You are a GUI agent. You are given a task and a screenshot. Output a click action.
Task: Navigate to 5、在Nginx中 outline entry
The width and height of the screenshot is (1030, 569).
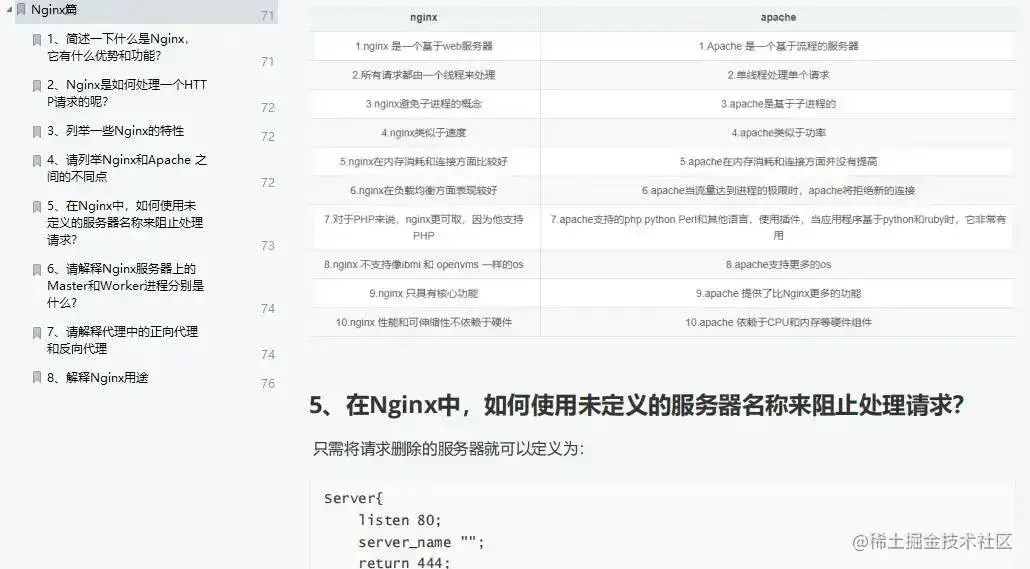coord(125,223)
